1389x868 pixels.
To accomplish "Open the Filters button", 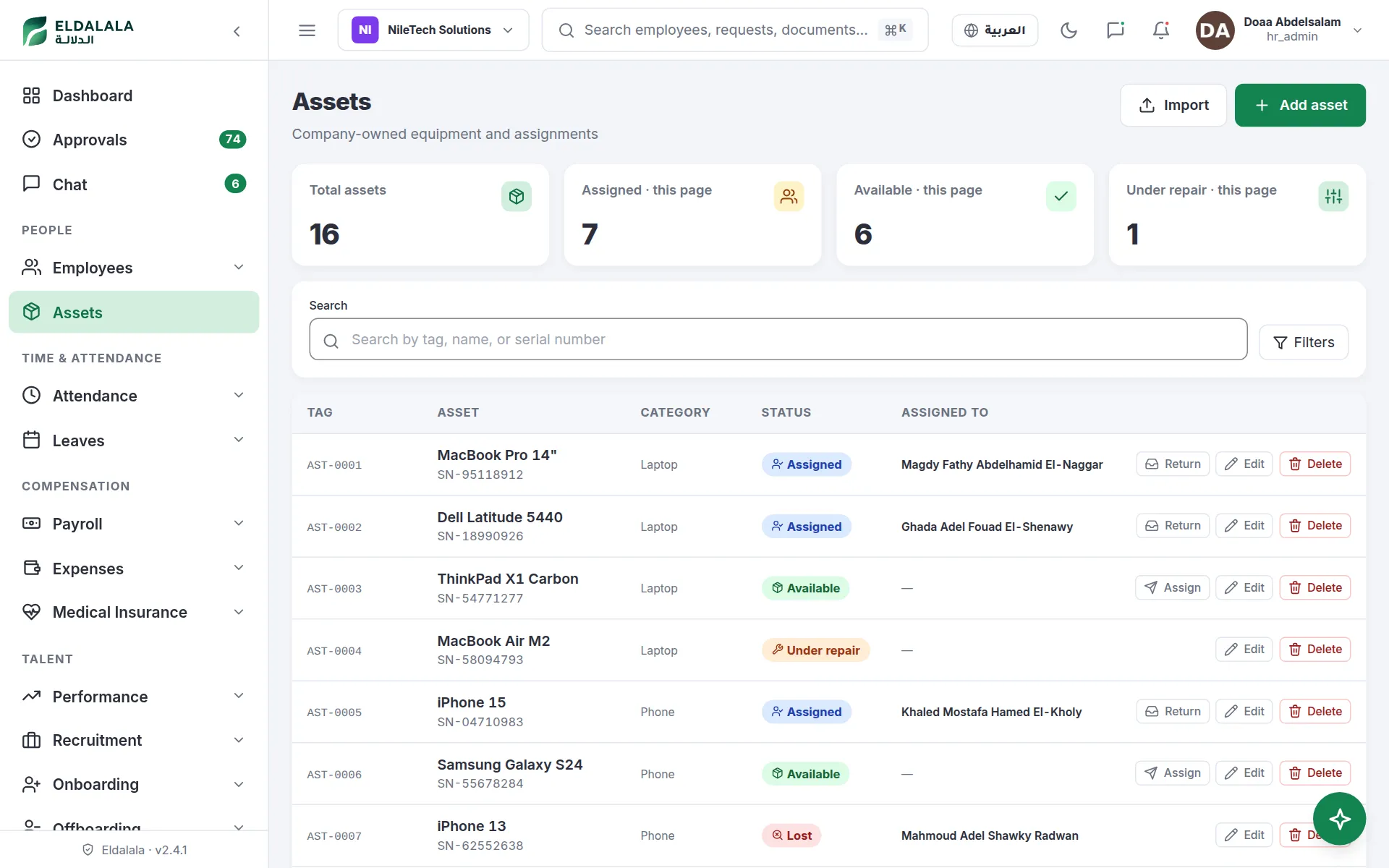I will click(x=1303, y=342).
